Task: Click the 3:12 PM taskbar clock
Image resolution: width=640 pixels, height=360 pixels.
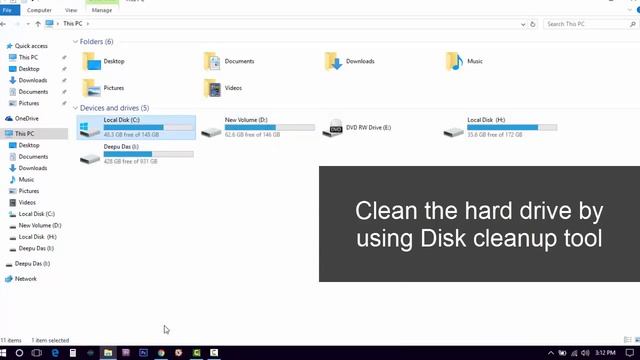Action: coord(605,353)
